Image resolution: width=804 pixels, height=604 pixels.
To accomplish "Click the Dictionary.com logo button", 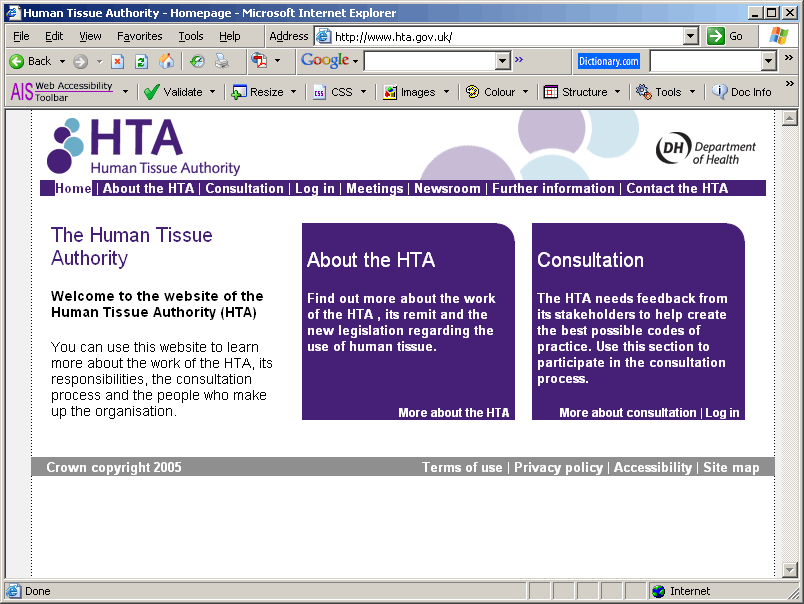I will point(608,61).
